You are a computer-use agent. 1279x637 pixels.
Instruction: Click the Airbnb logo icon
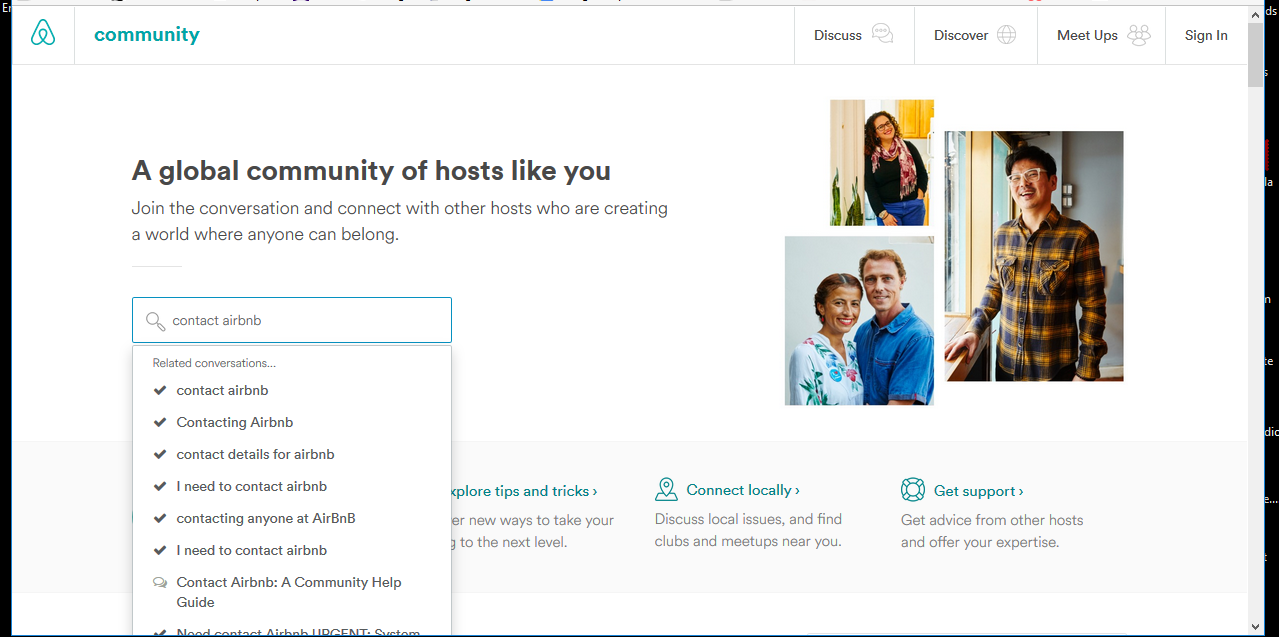[43, 34]
